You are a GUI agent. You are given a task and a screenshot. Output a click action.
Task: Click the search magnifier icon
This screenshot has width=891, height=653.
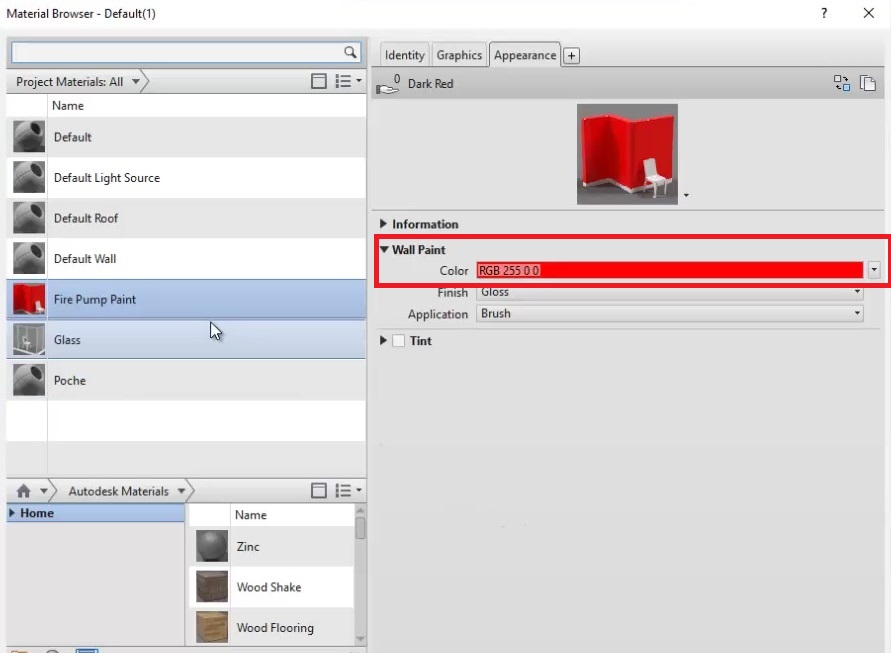pyautogui.click(x=350, y=52)
